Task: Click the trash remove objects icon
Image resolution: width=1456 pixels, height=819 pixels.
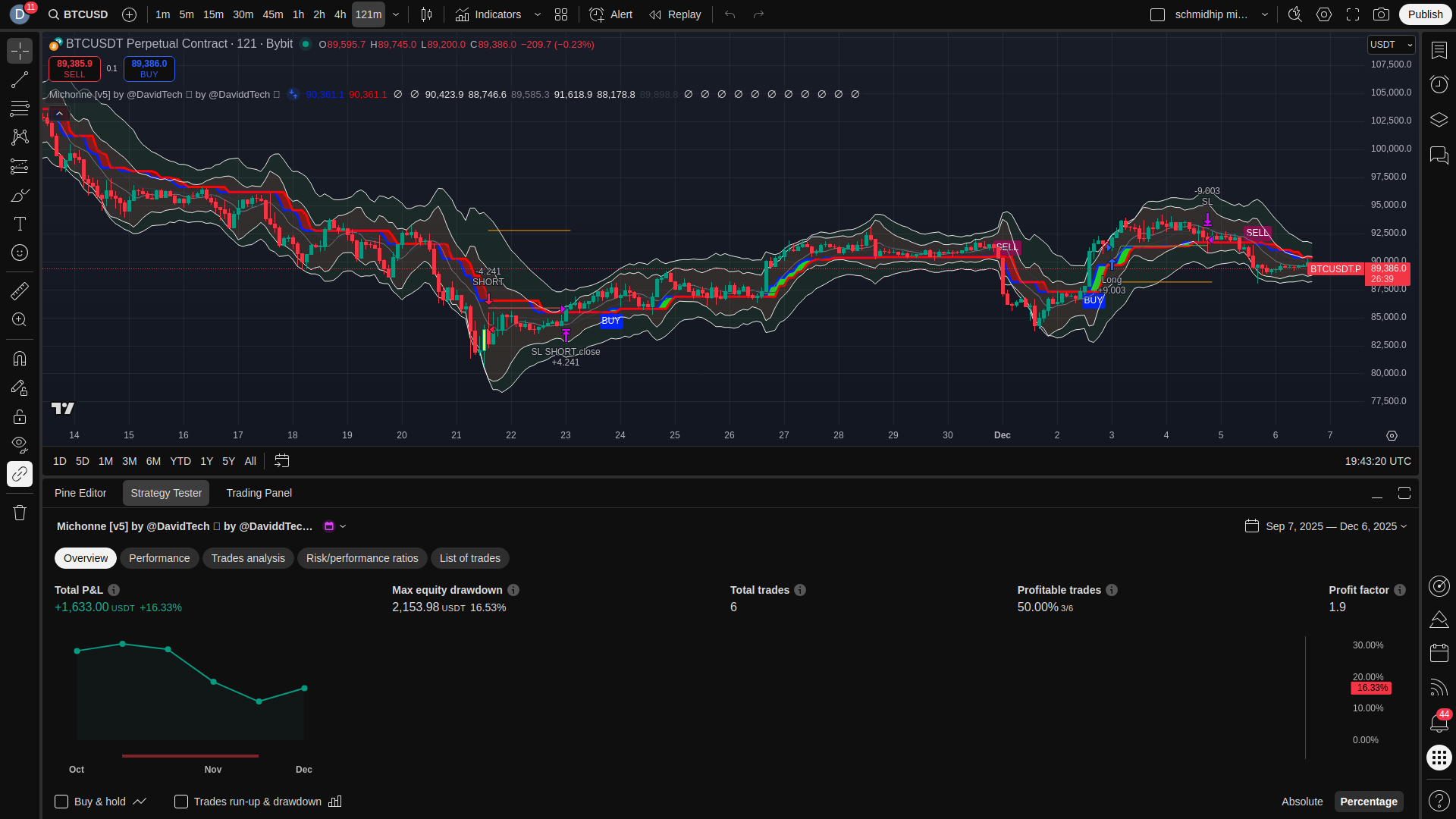Action: 20,513
